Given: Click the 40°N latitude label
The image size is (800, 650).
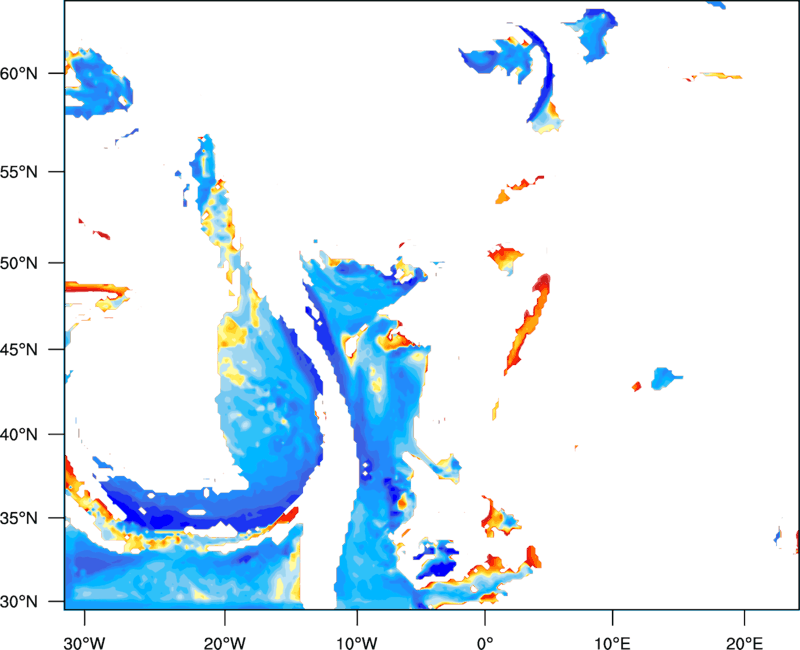Looking at the screenshot, I should [19, 434].
